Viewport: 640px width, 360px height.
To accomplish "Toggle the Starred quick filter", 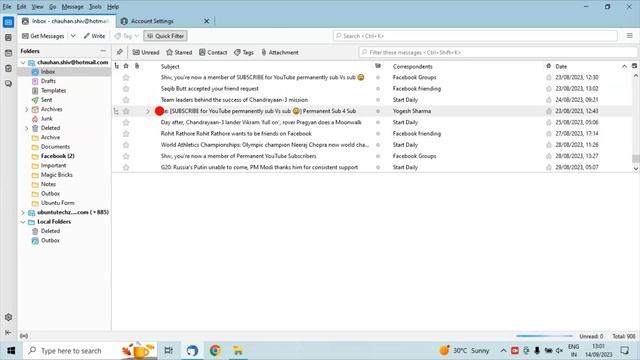I will [179, 52].
